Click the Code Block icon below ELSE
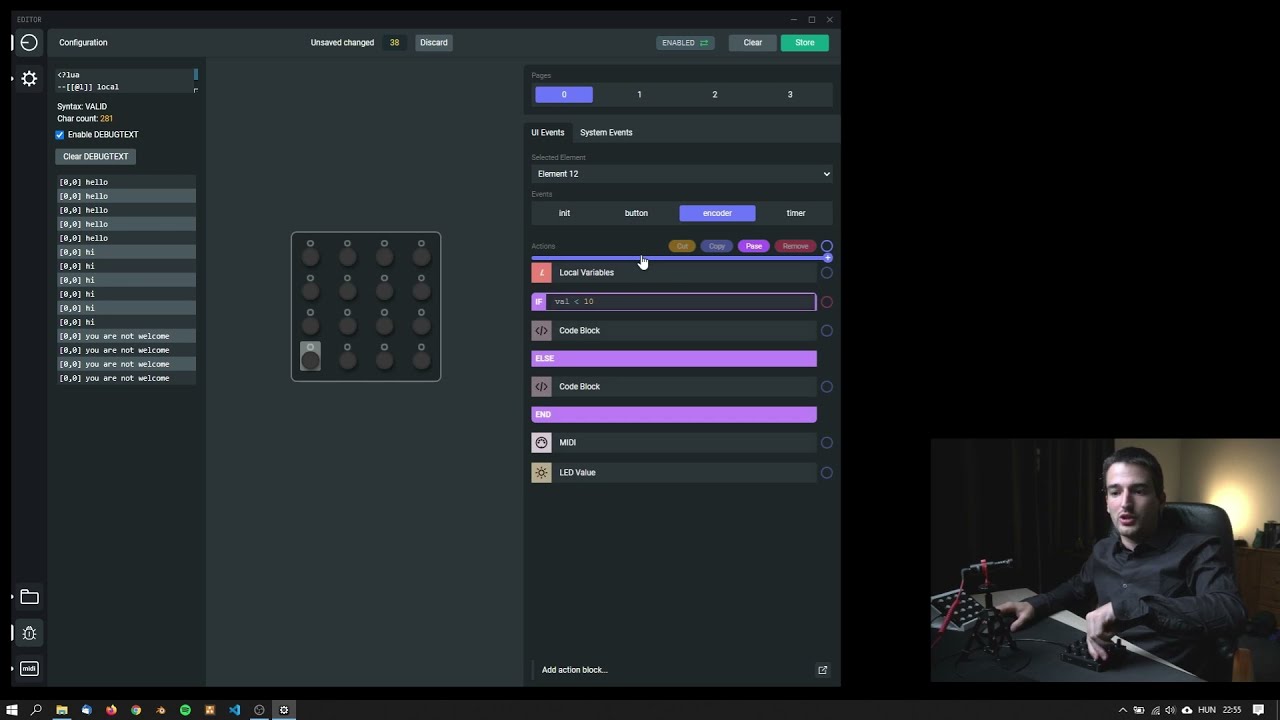 pos(541,386)
